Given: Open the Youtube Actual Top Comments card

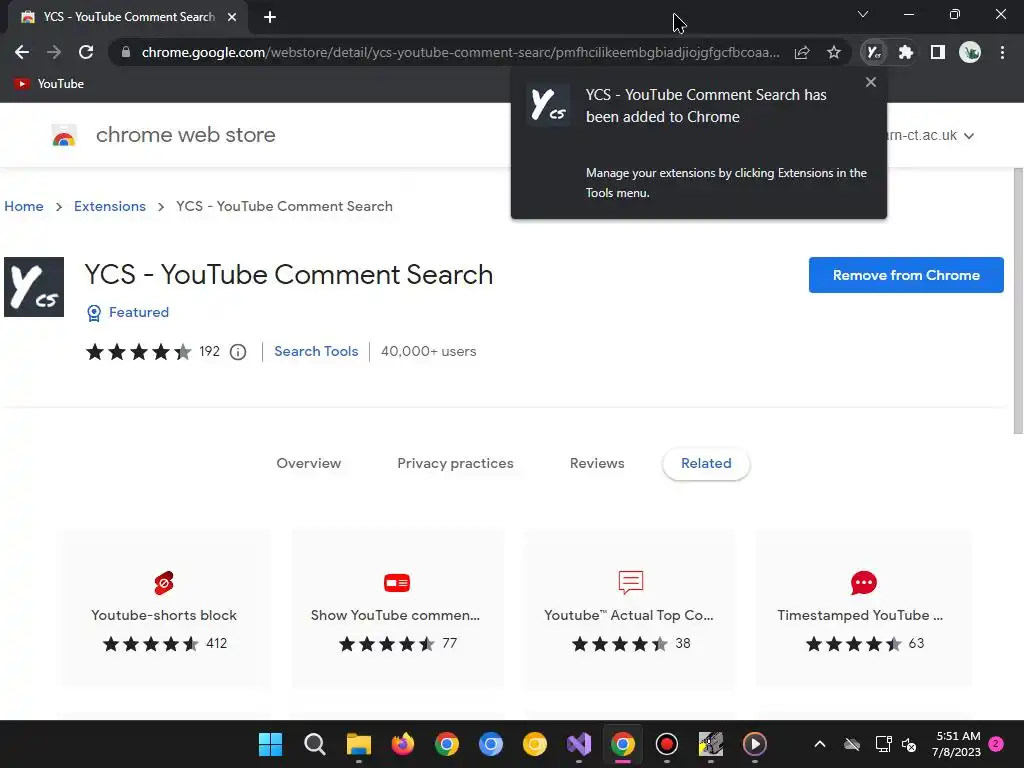Looking at the screenshot, I should click(x=630, y=608).
